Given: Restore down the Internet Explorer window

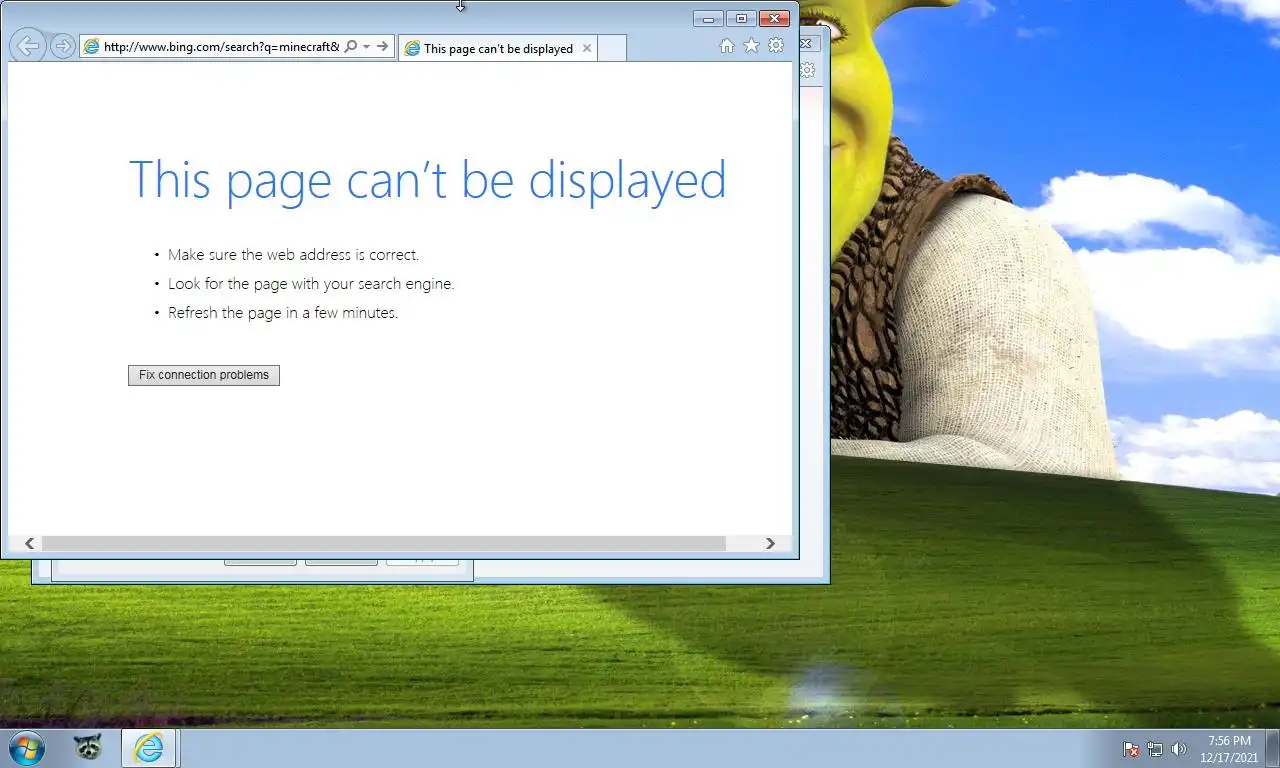Looking at the screenshot, I should coord(741,18).
